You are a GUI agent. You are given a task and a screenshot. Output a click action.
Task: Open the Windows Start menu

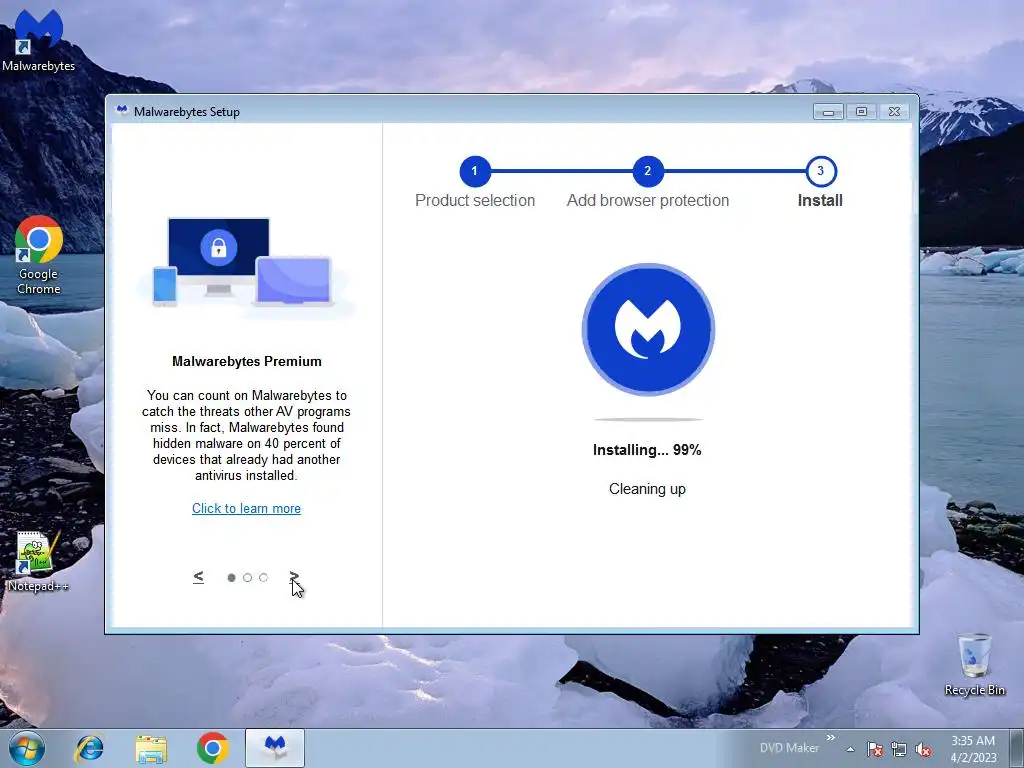click(x=27, y=748)
